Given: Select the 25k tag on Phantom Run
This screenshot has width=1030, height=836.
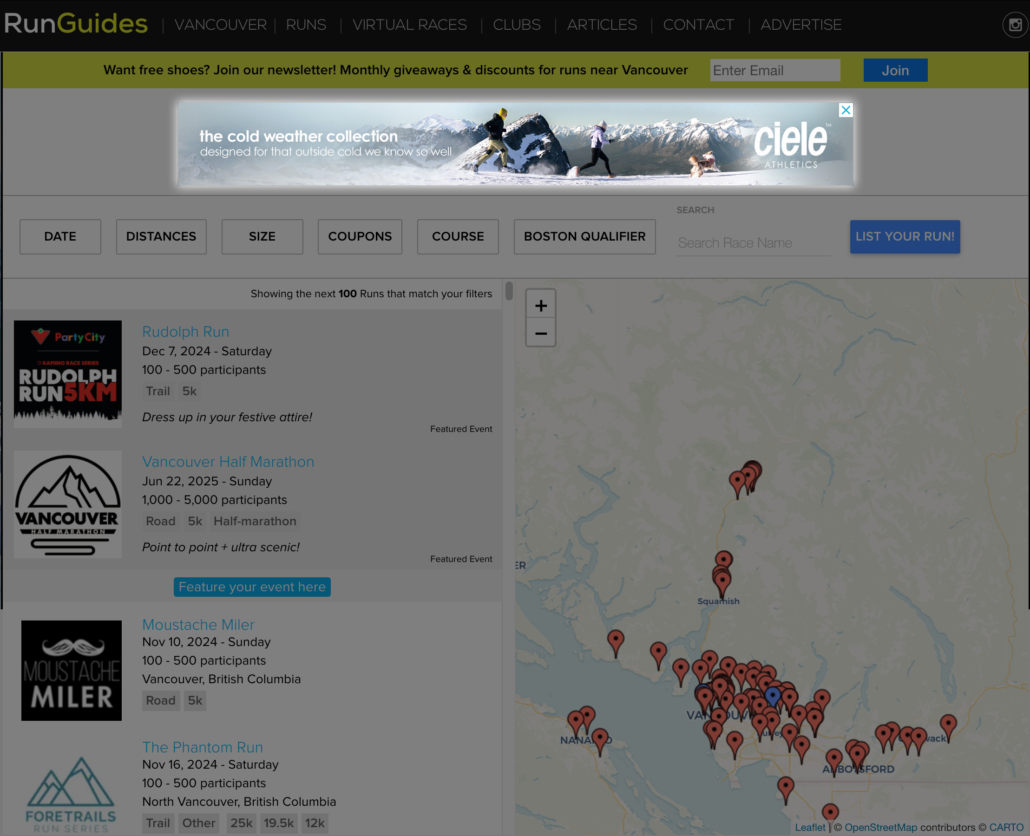Looking at the screenshot, I should pos(241,824).
